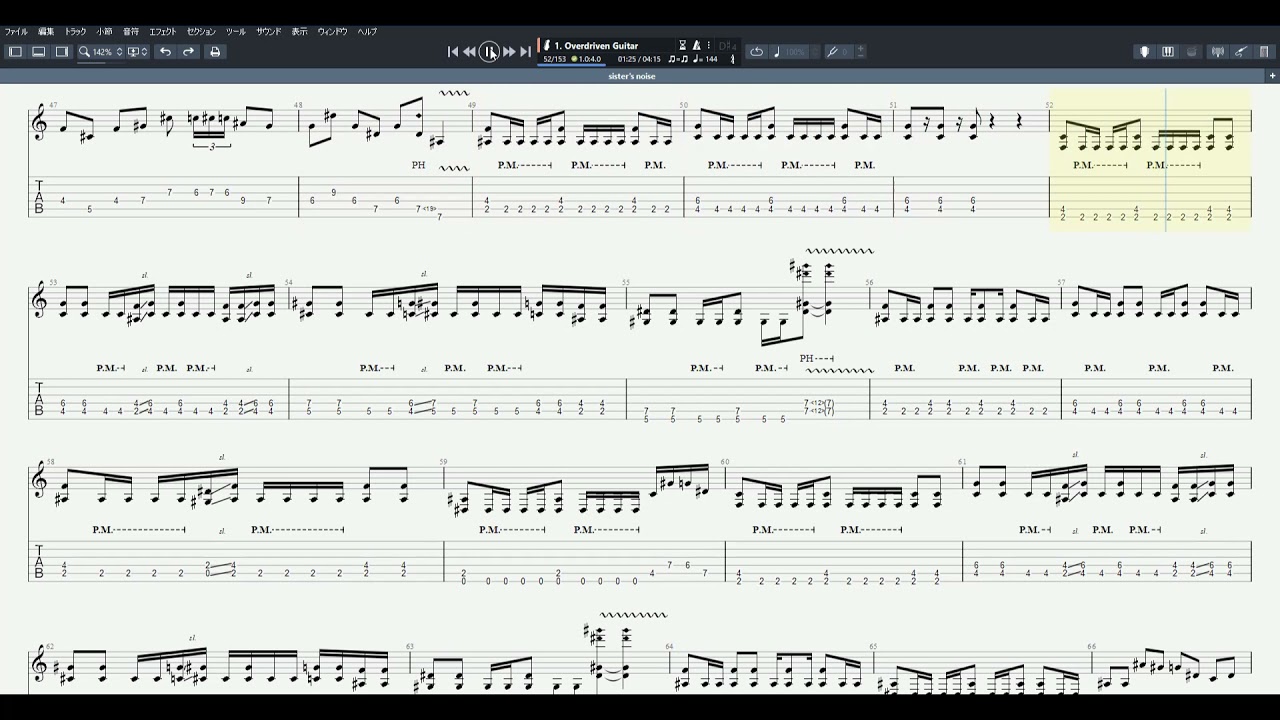Open the 小節 menu
Viewport: 1280px width, 720px height.
tap(104, 32)
